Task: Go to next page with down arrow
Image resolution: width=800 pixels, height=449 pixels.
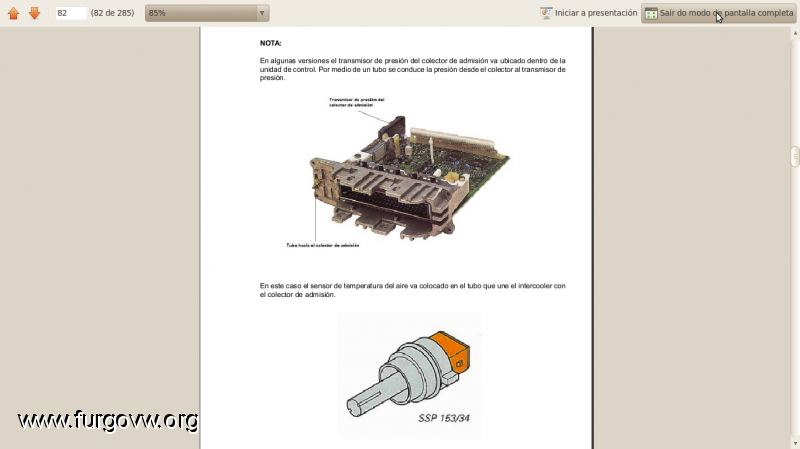Action: coord(34,13)
